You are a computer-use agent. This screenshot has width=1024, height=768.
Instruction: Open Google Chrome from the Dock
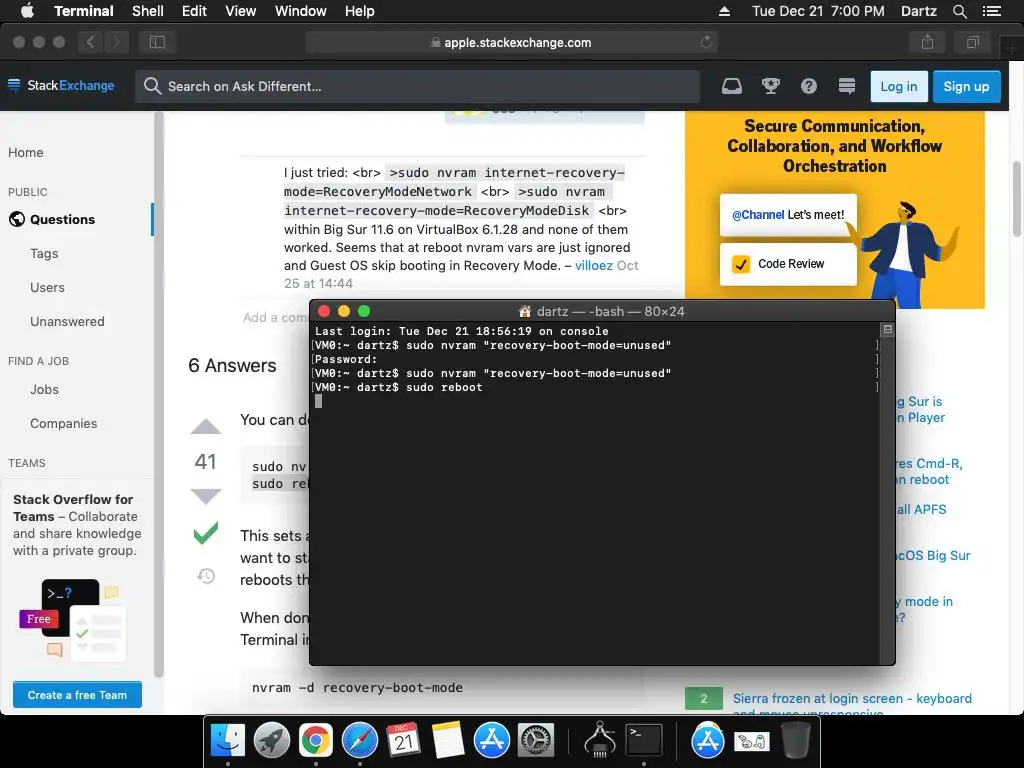click(315, 741)
